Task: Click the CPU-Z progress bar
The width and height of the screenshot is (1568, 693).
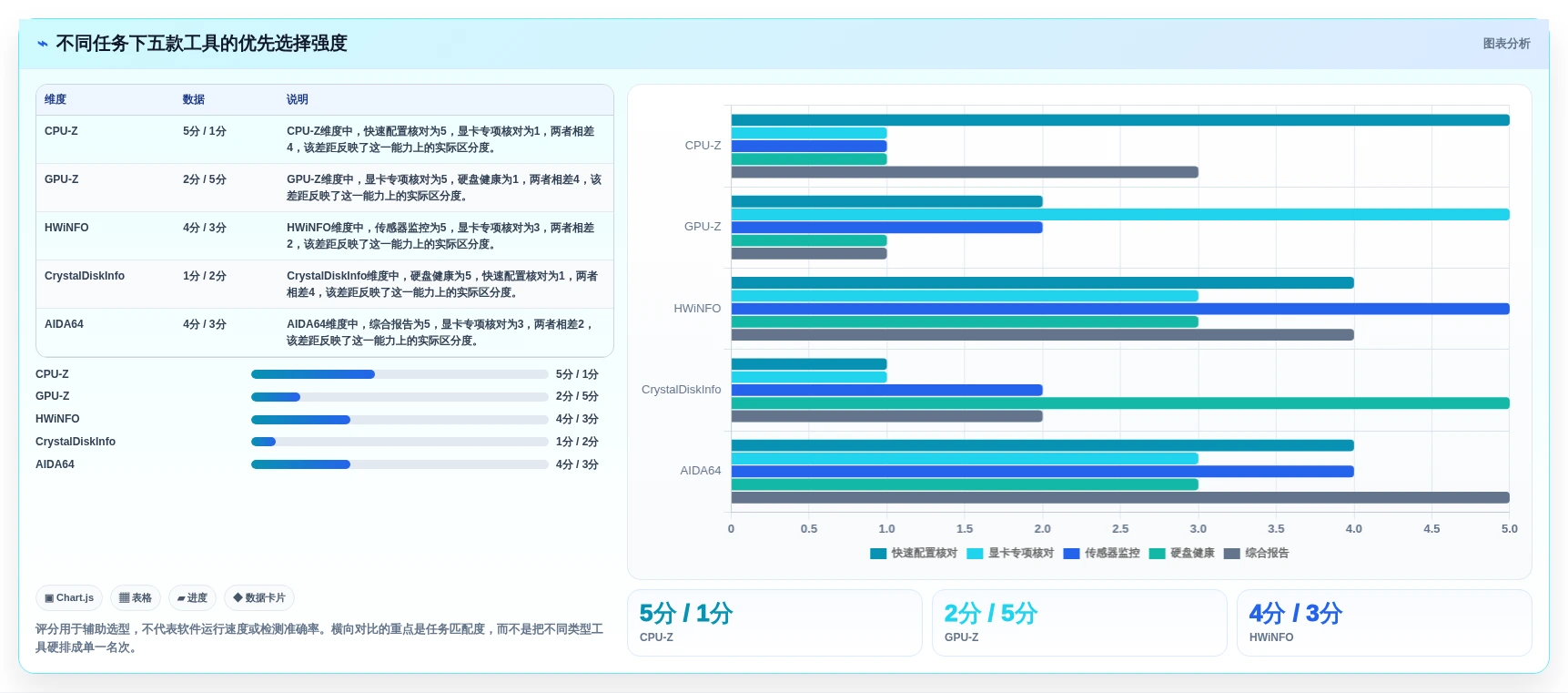Action: pyautogui.click(x=400, y=374)
